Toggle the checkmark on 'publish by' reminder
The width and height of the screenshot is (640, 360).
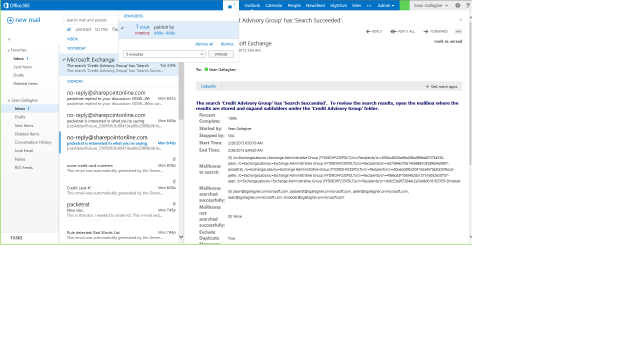pos(122,28)
